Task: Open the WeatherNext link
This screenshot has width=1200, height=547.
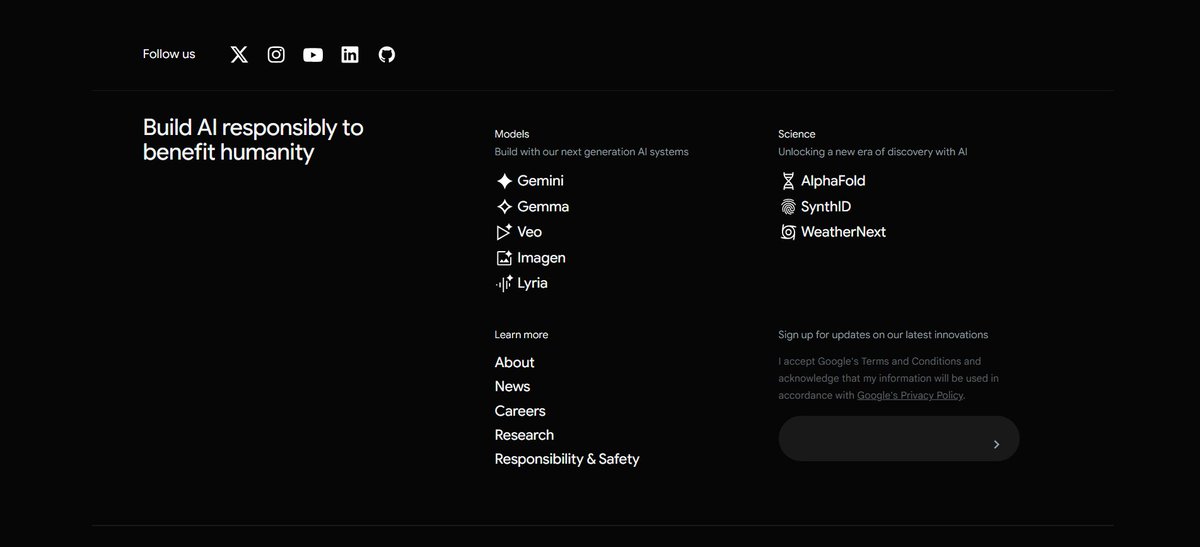Action: (843, 232)
